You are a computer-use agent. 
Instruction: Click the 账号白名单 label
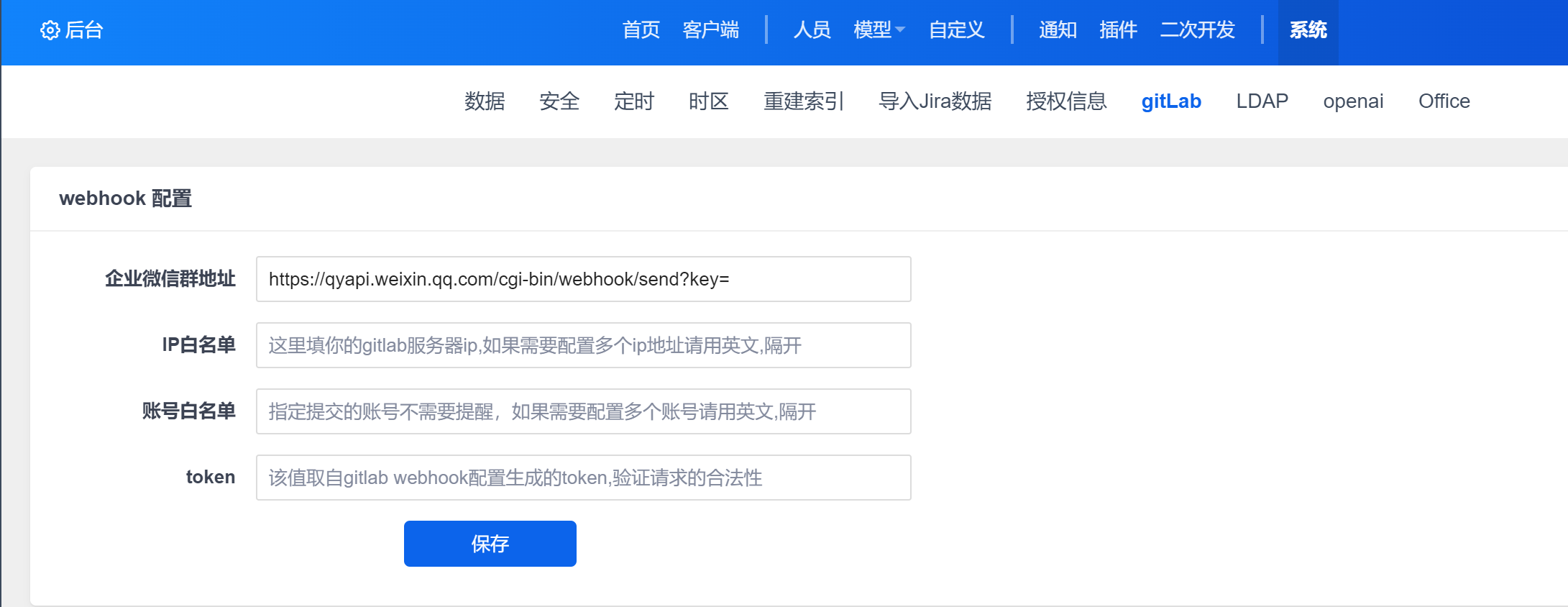pyautogui.click(x=189, y=411)
